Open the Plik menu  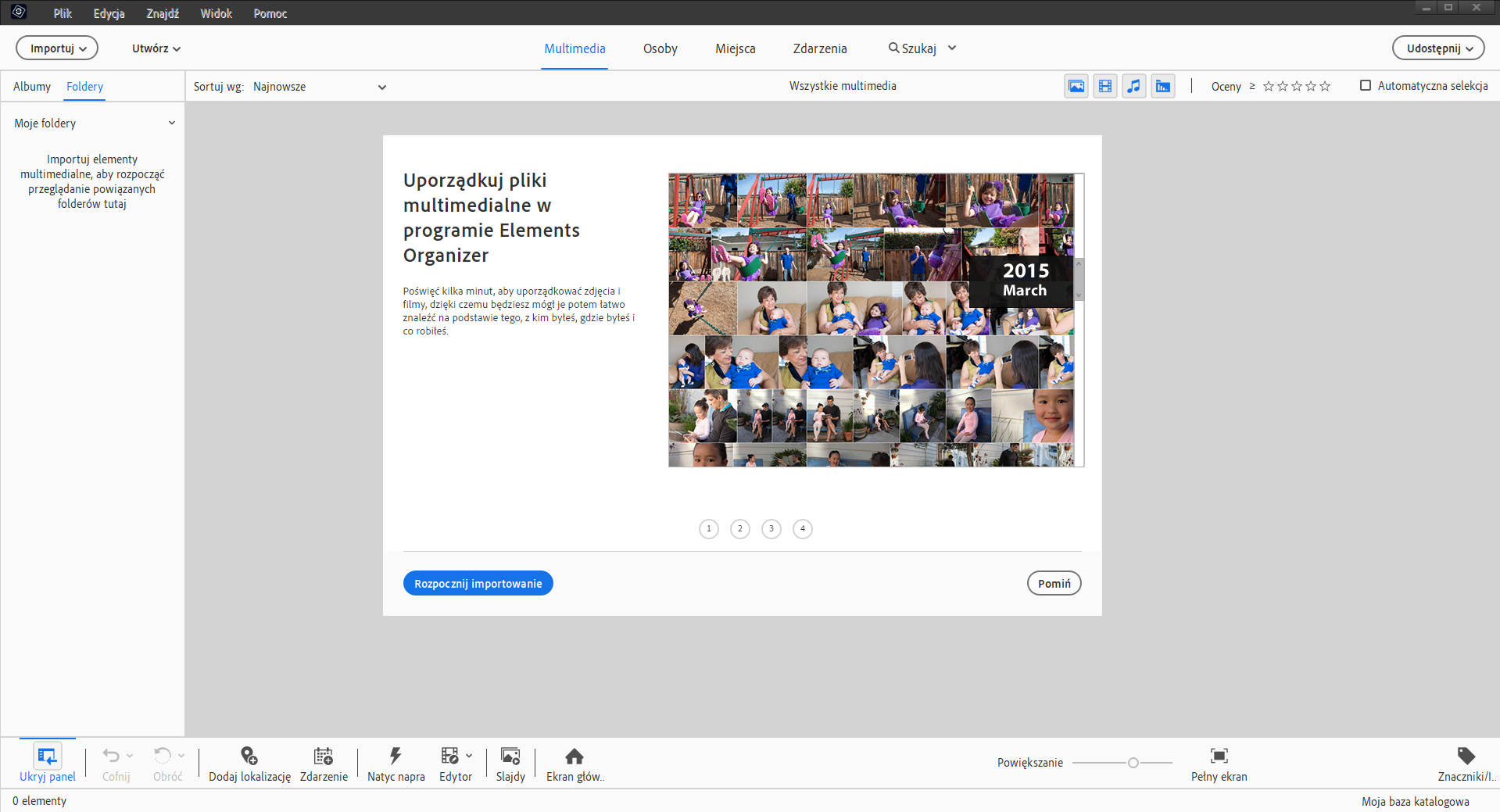[x=63, y=13]
